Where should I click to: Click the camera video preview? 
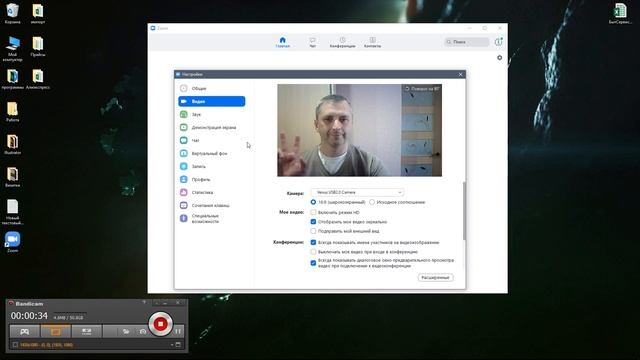coord(360,130)
